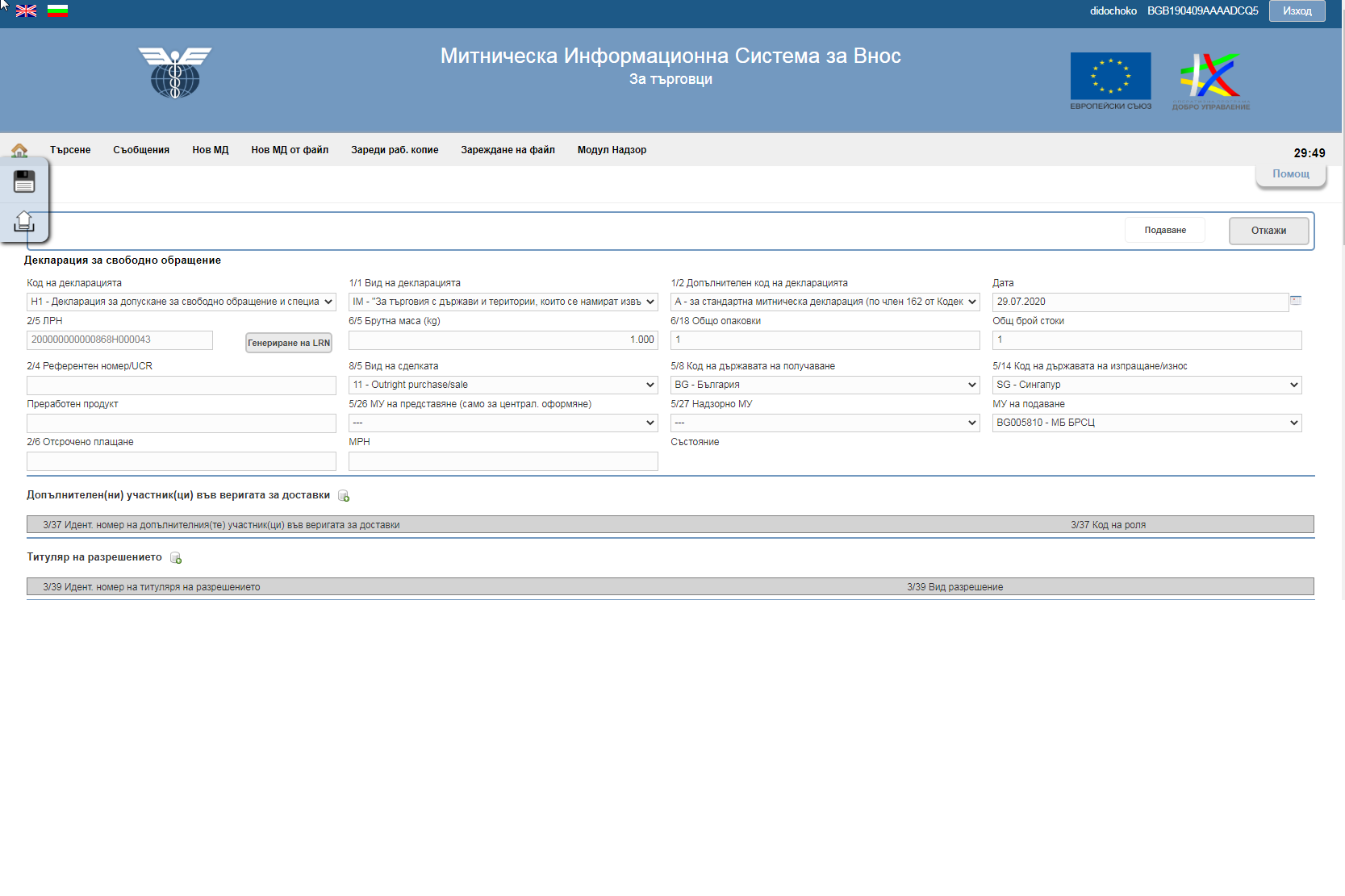This screenshot has width=1345, height=896.
Task: Switch language with the Bulgarian flag
Action: pyautogui.click(x=57, y=10)
